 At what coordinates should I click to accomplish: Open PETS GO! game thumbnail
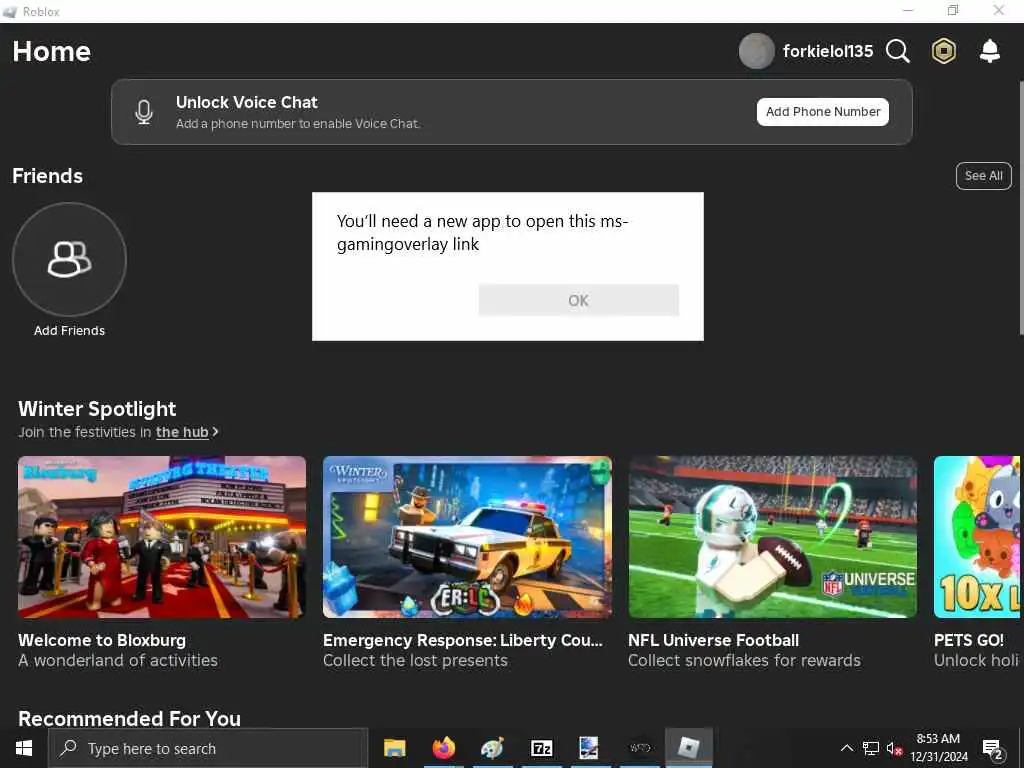click(x=977, y=537)
